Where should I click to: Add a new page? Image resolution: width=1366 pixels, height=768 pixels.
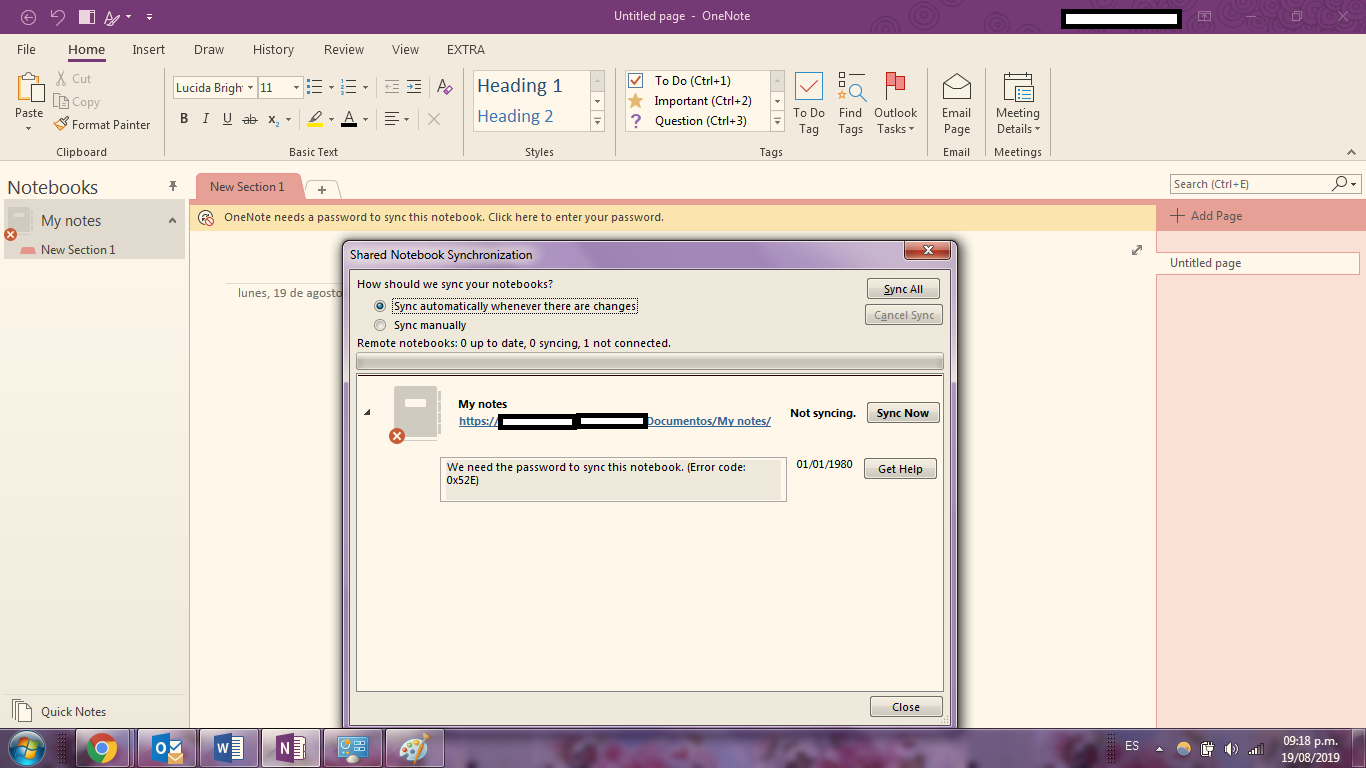click(1207, 216)
